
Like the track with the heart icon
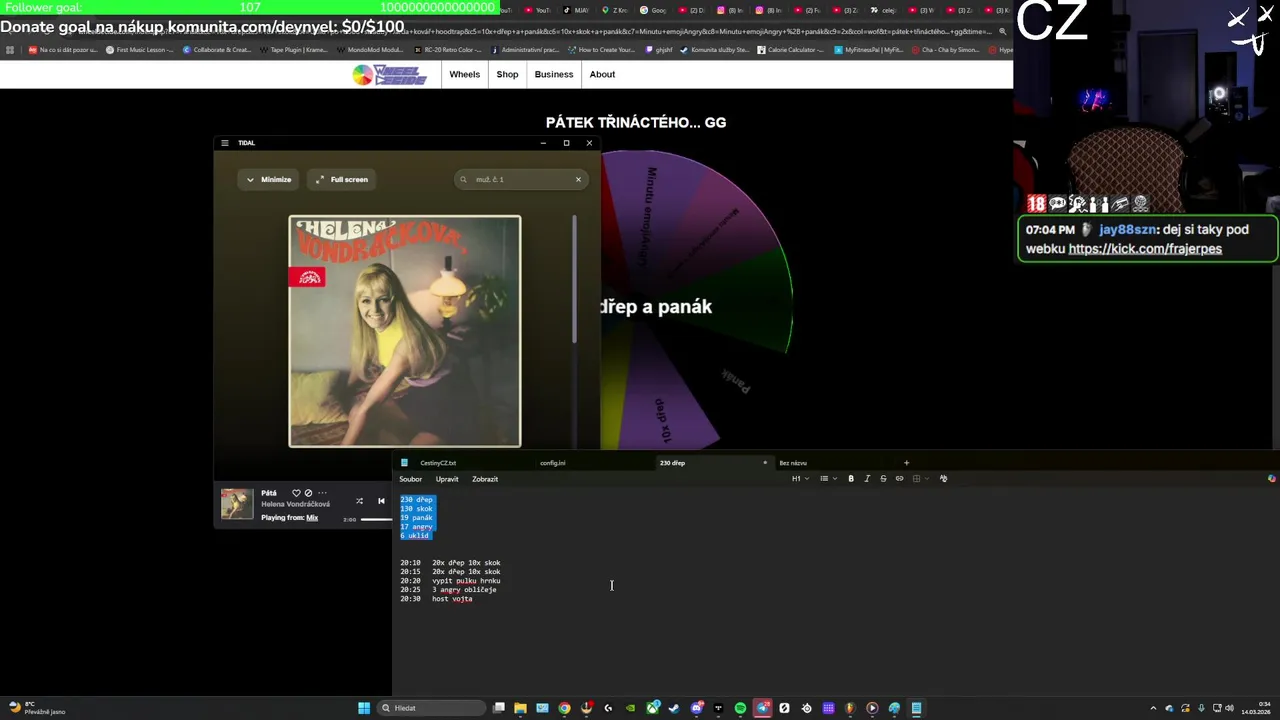296,493
